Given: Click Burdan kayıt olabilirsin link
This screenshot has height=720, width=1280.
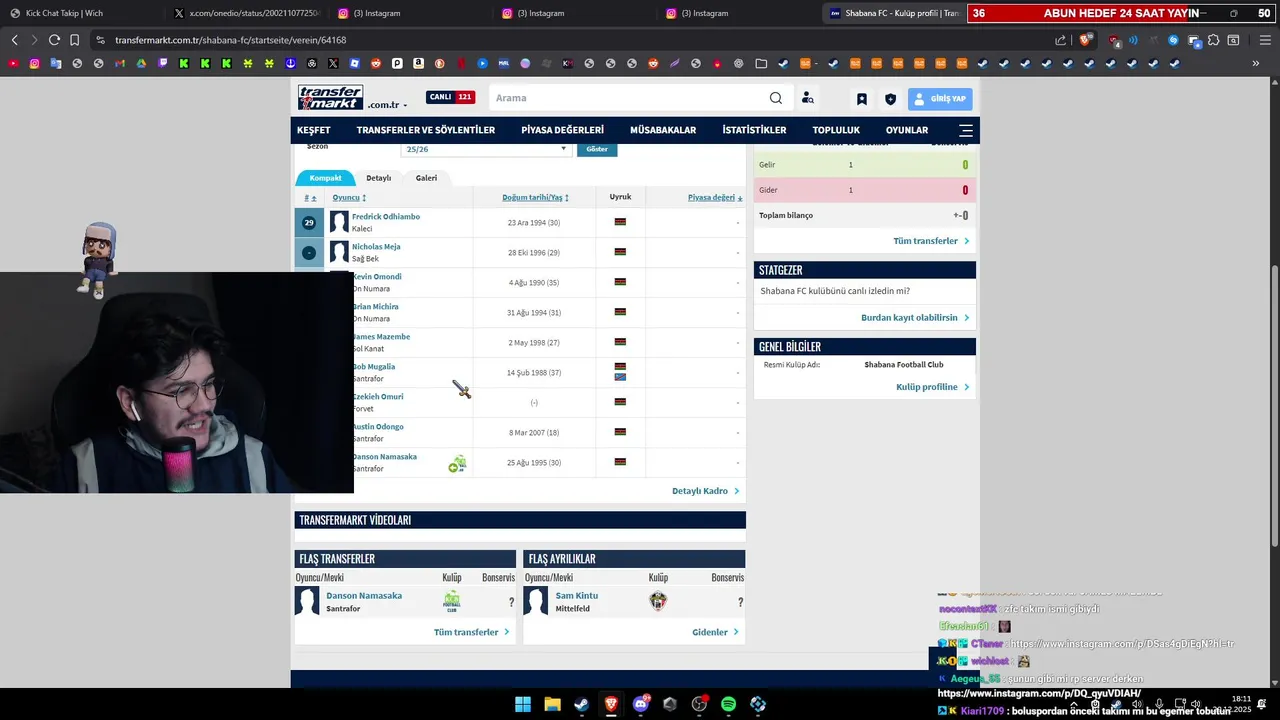Looking at the screenshot, I should click(x=915, y=318).
